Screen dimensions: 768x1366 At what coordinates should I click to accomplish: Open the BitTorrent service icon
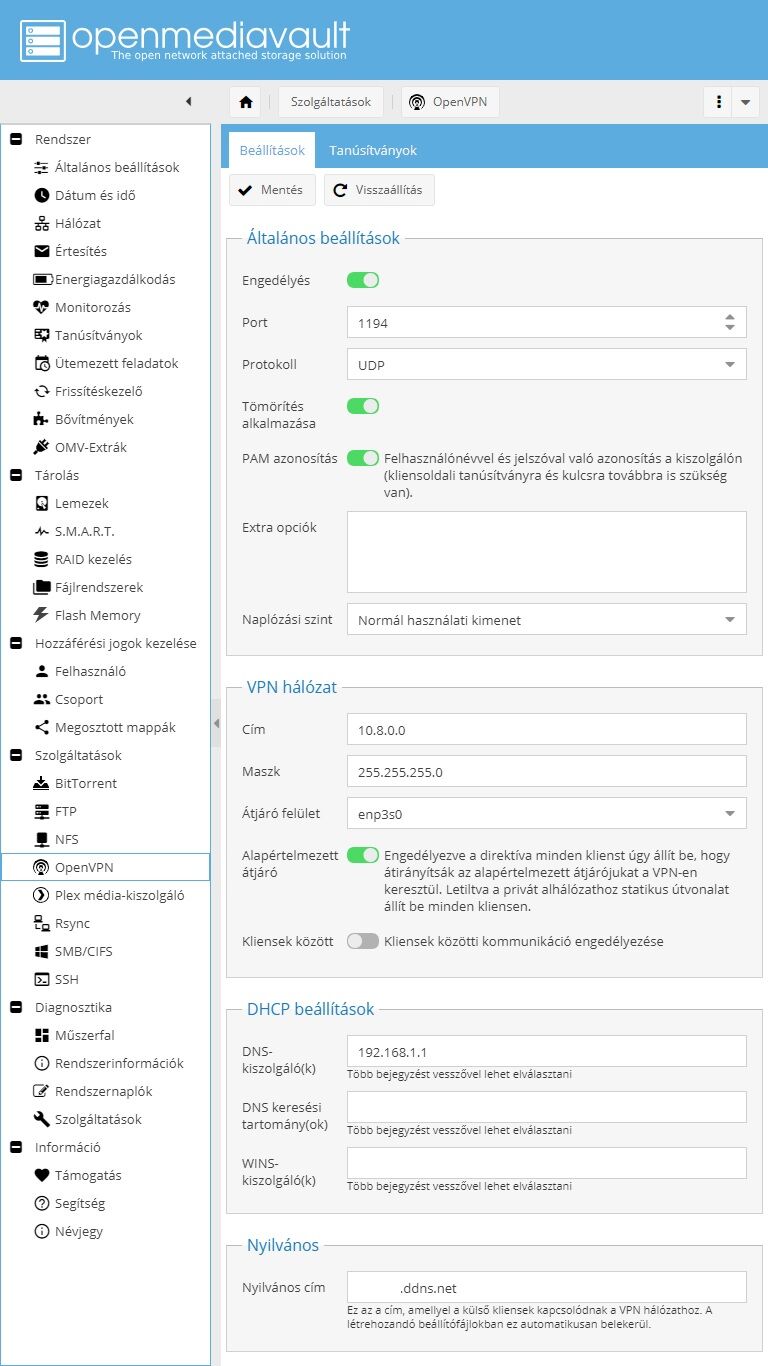click(x=41, y=783)
